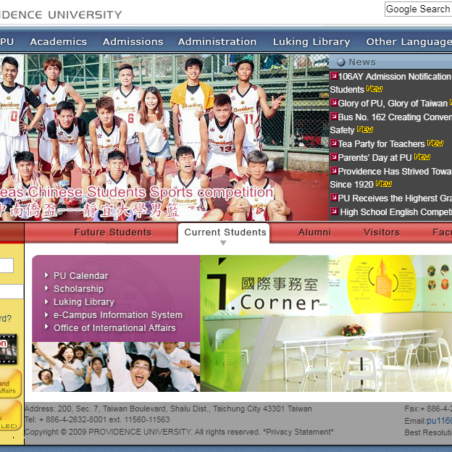This screenshot has height=452, width=452.
Task: Open e-Campus Information System link
Action: pos(118,315)
